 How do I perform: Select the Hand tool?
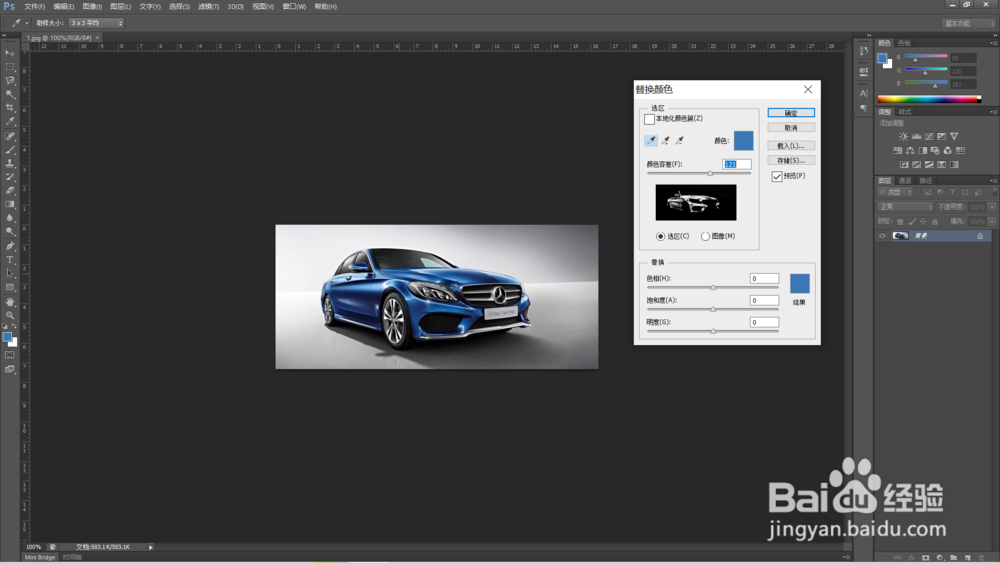[x=10, y=302]
